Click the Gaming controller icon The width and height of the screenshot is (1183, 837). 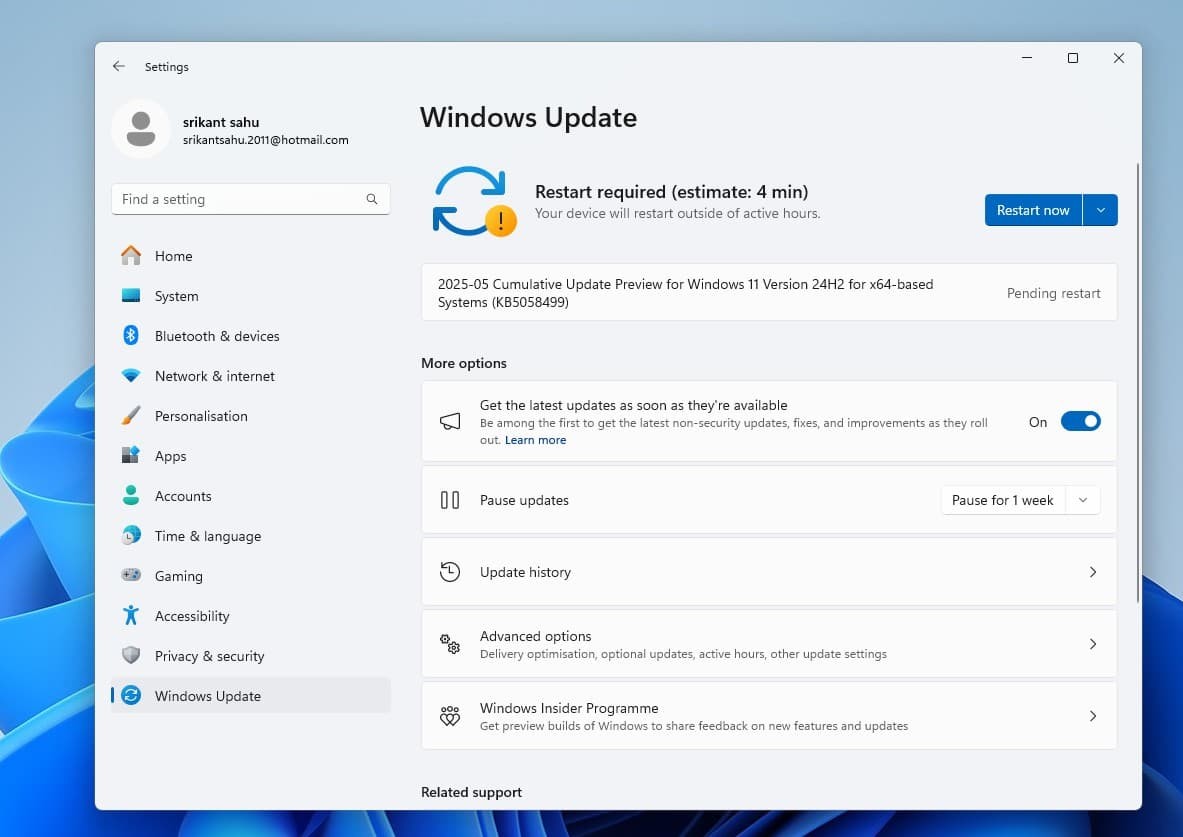coord(131,576)
